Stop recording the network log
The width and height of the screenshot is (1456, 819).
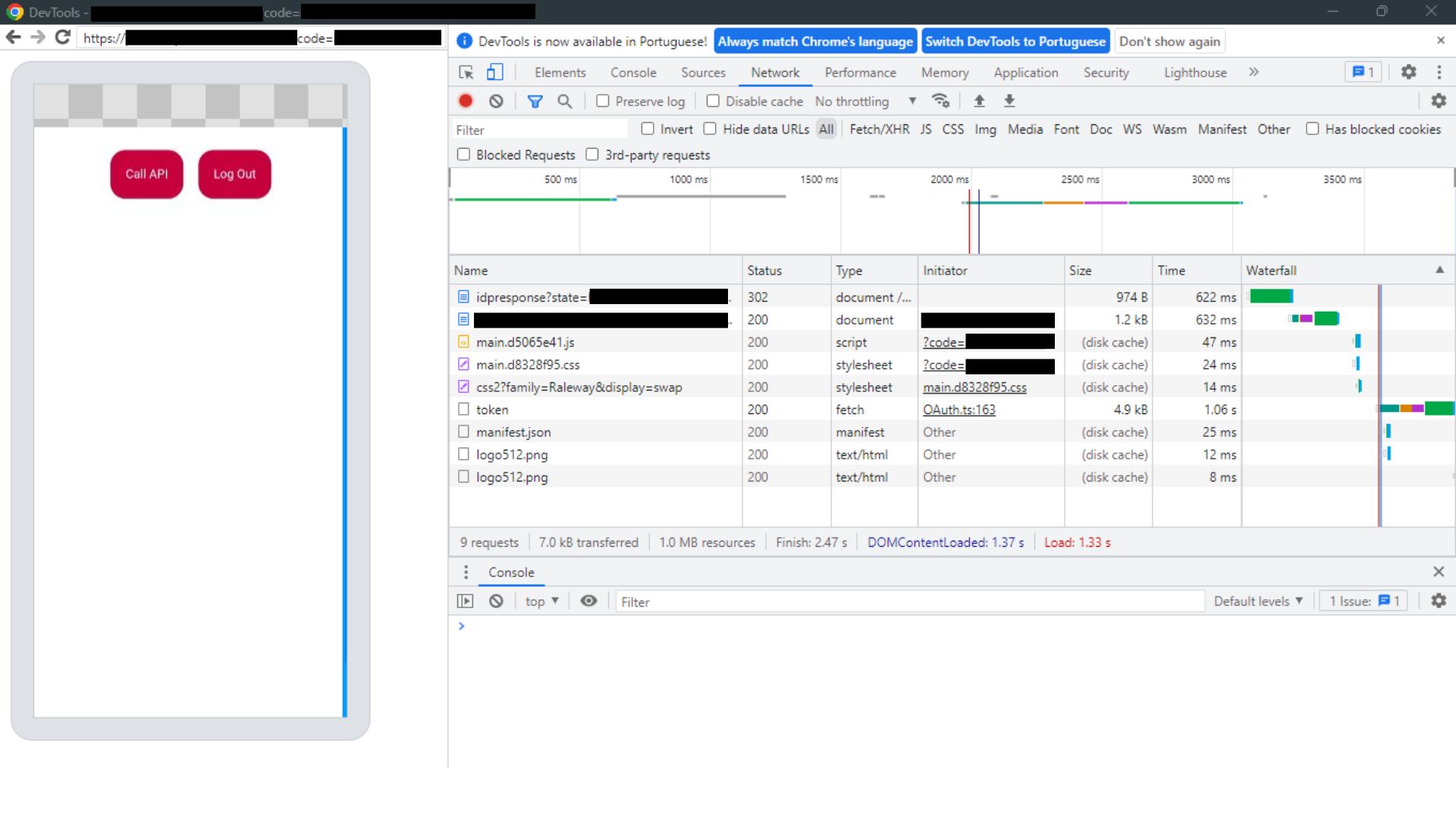click(465, 101)
